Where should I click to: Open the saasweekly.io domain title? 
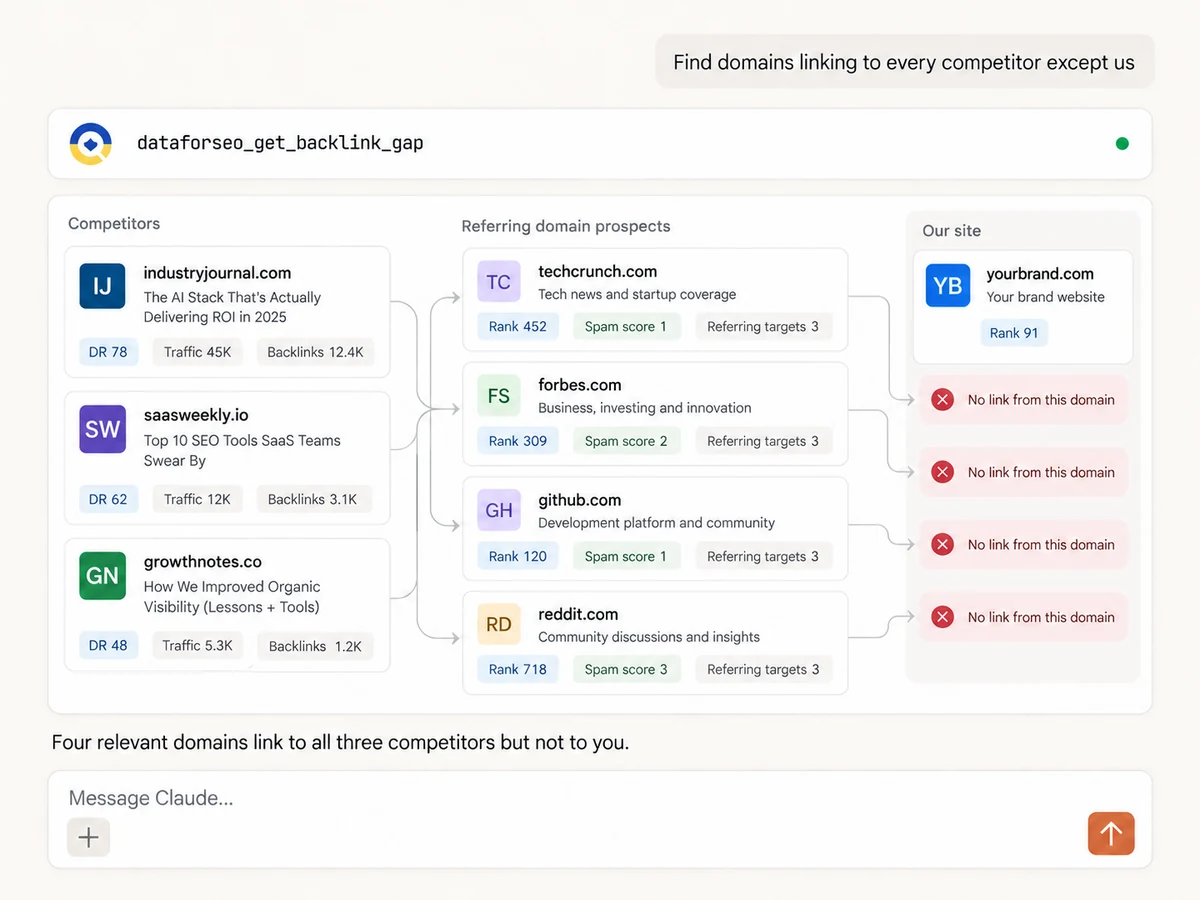196,415
